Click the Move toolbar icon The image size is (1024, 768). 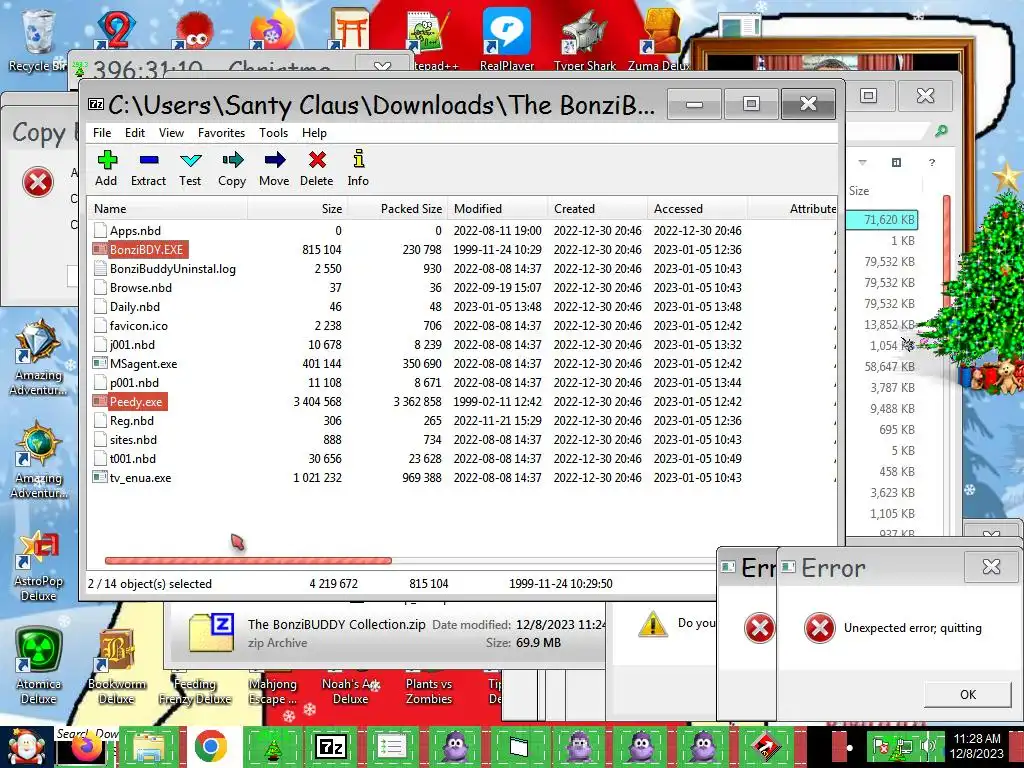(274, 168)
